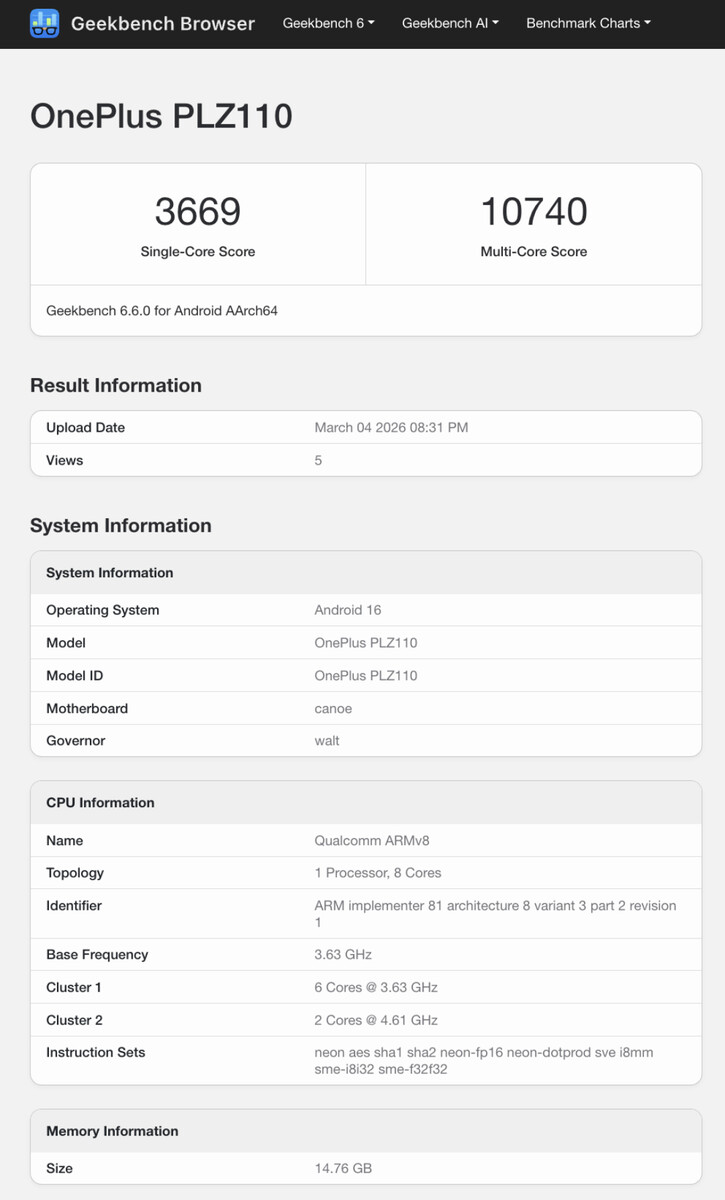This screenshot has height=1200, width=725.
Task: Click the Qualcomm ARMv8 CPU name
Action: 372,841
